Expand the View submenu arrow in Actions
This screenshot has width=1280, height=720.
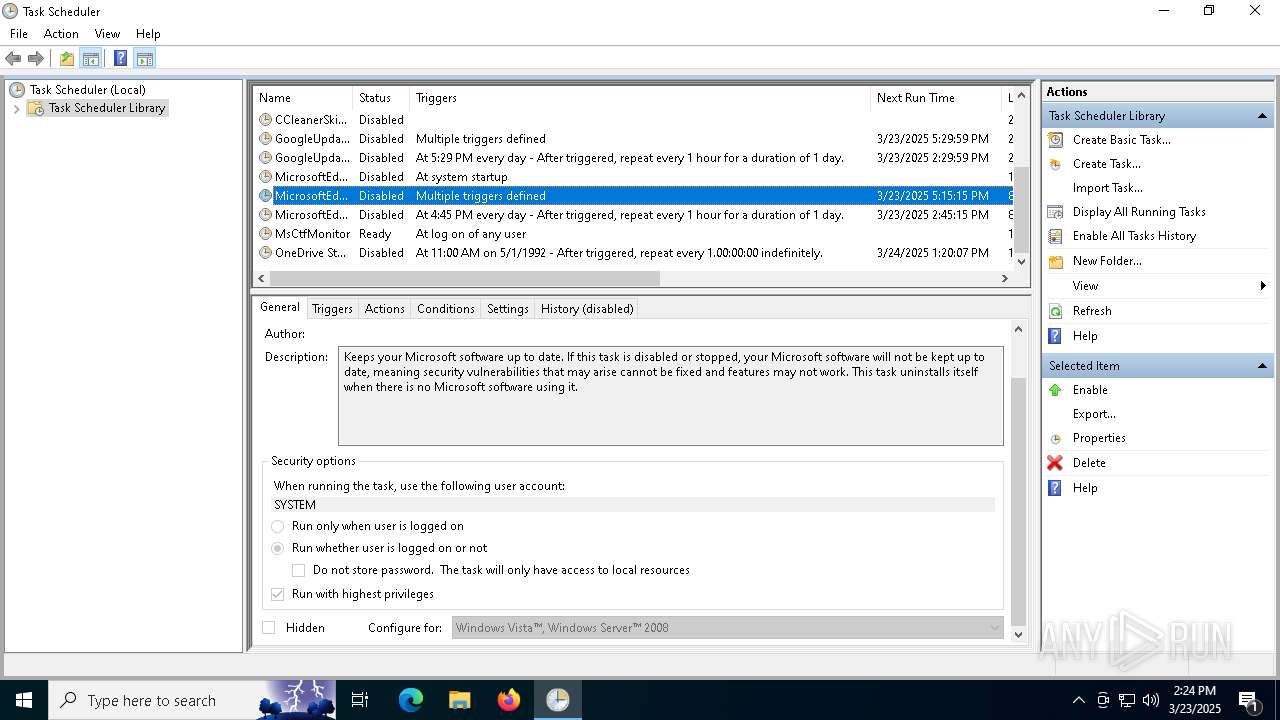(x=1264, y=286)
